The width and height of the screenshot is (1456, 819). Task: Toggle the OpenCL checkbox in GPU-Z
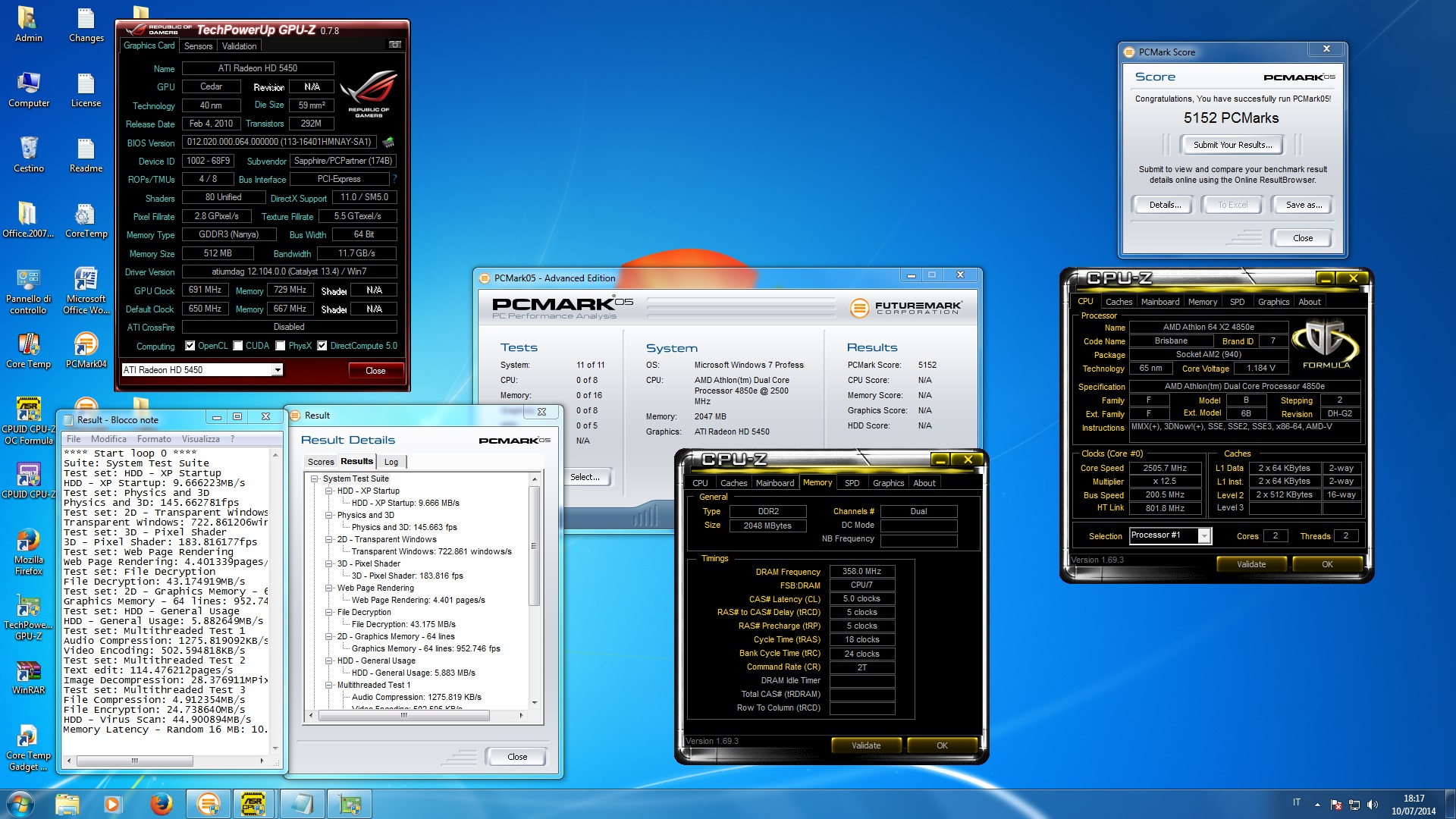190,346
